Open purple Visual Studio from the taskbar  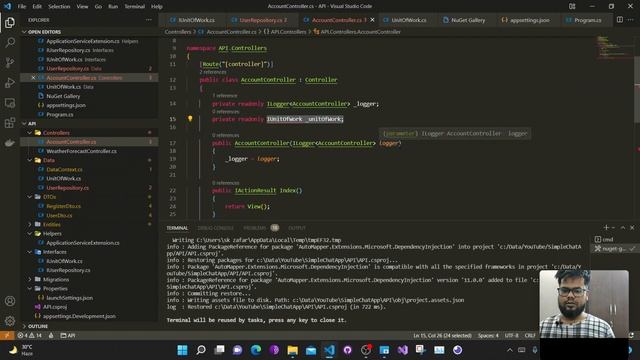[x=402, y=350]
